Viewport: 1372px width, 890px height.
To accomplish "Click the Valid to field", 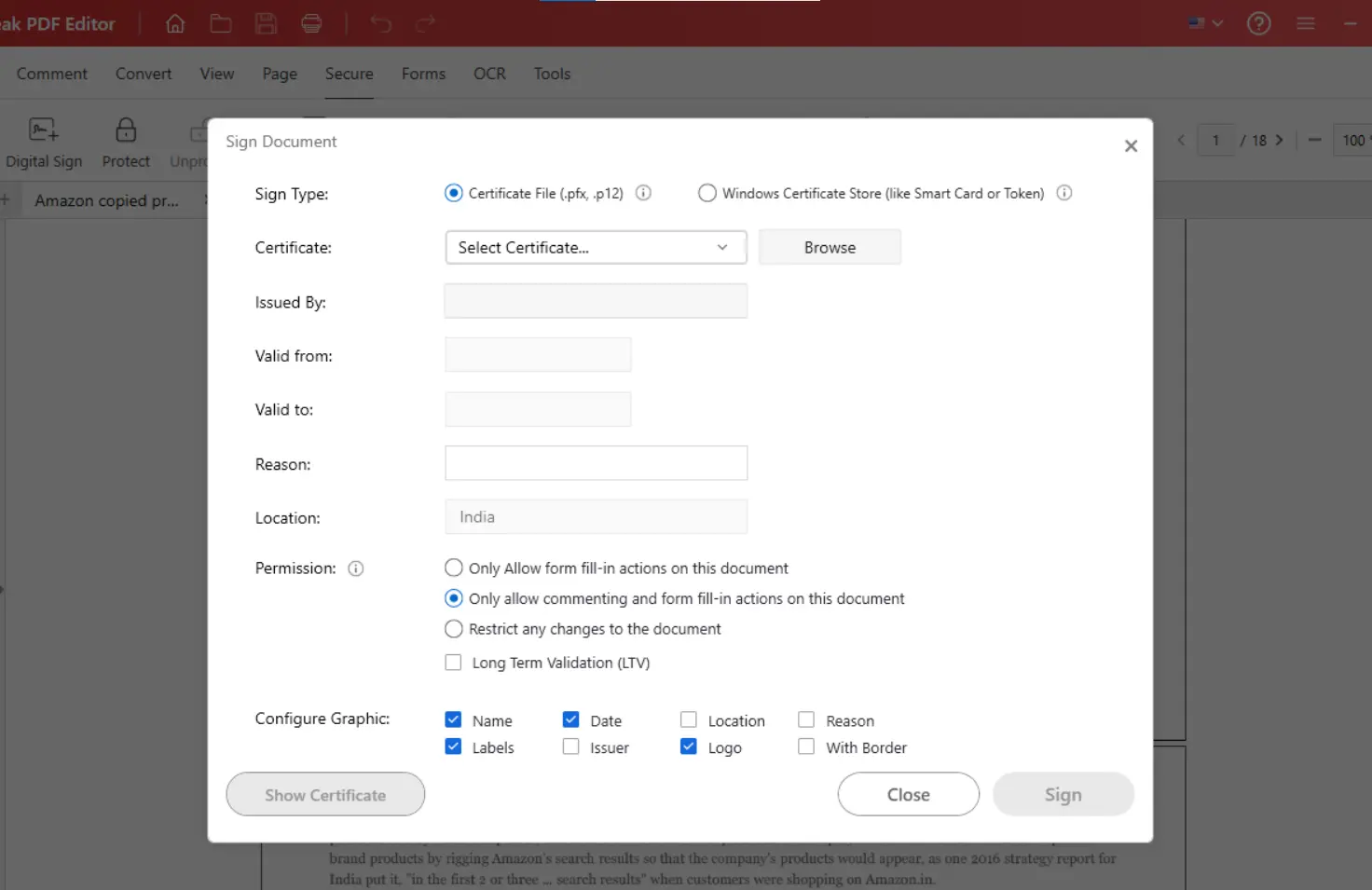I will [x=538, y=409].
